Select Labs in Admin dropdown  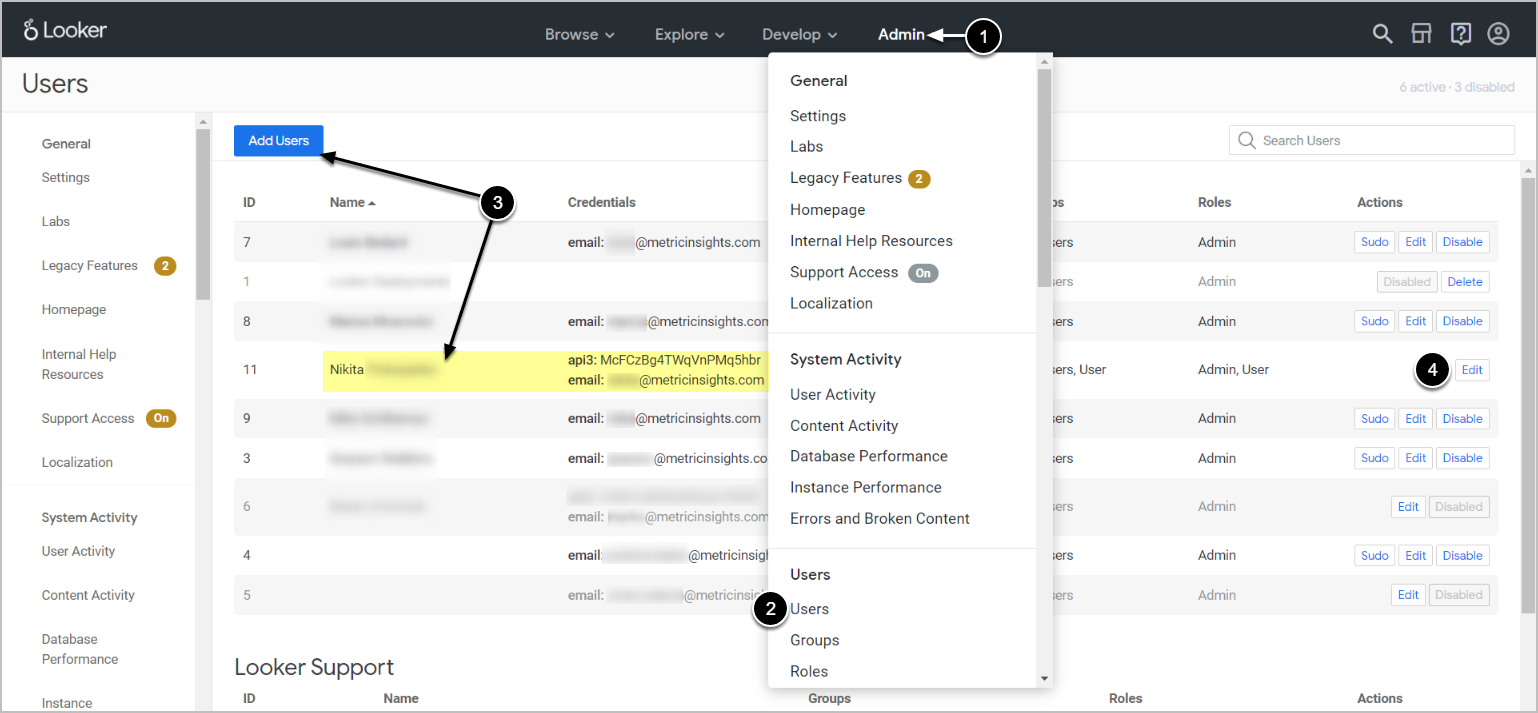806,146
